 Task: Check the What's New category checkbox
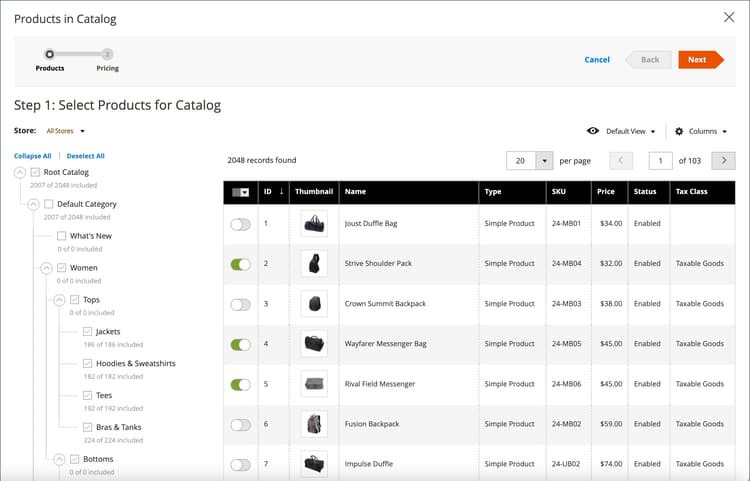pyautogui.click(x=62, y=236)
